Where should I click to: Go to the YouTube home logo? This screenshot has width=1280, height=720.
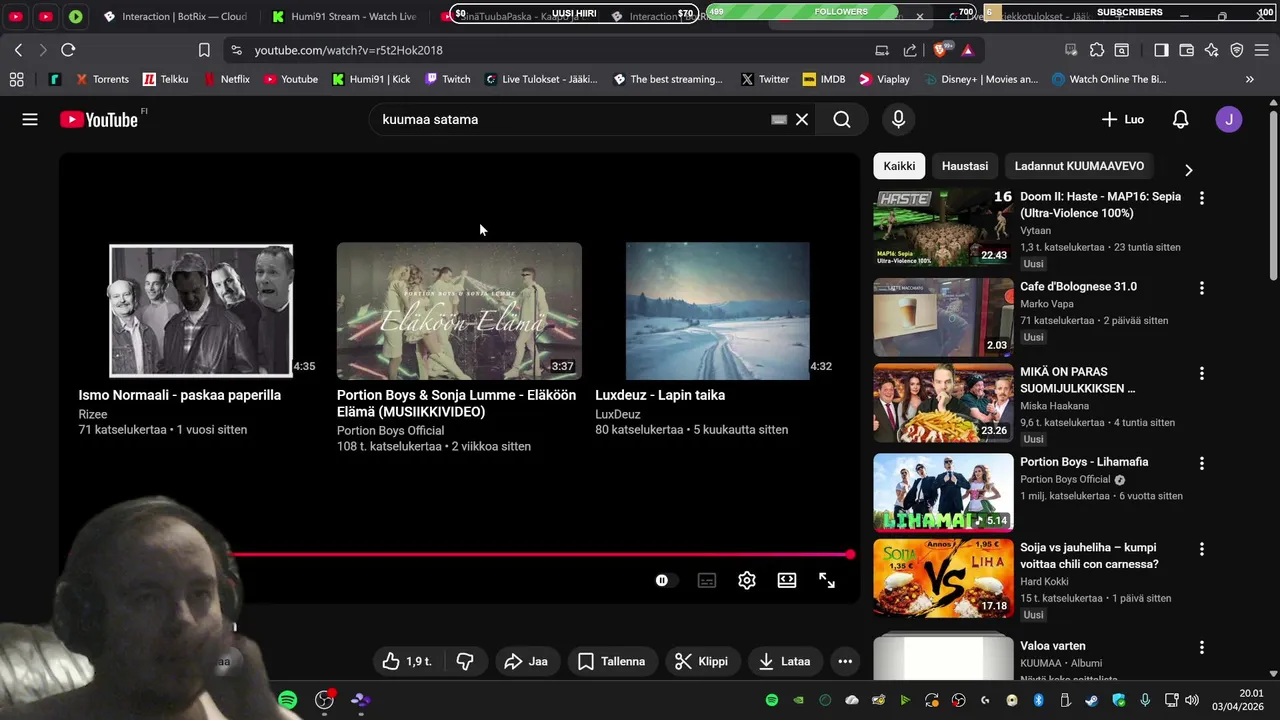(98, 119)
